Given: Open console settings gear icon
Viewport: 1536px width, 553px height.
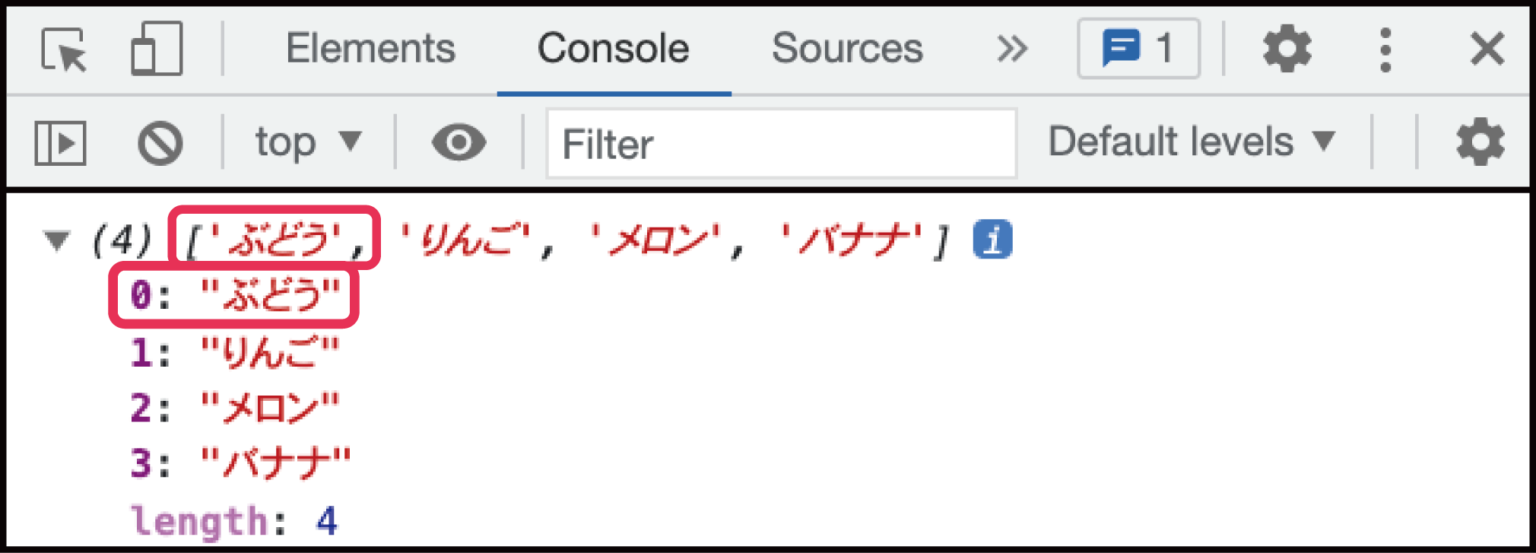Looking at the screenshot, I should click(x=1480, y=143).
